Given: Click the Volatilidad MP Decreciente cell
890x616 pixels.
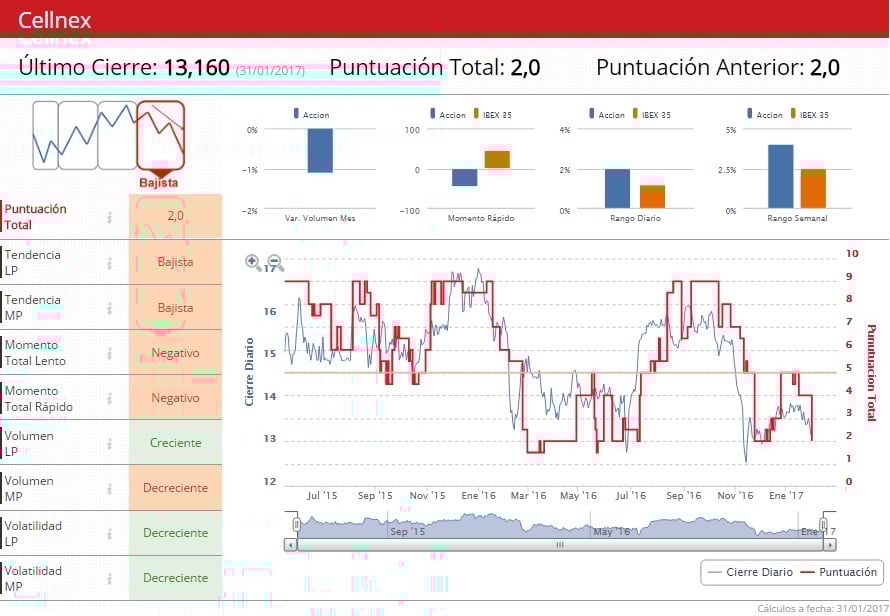Looking at the screenshot, I should (175, 578).
